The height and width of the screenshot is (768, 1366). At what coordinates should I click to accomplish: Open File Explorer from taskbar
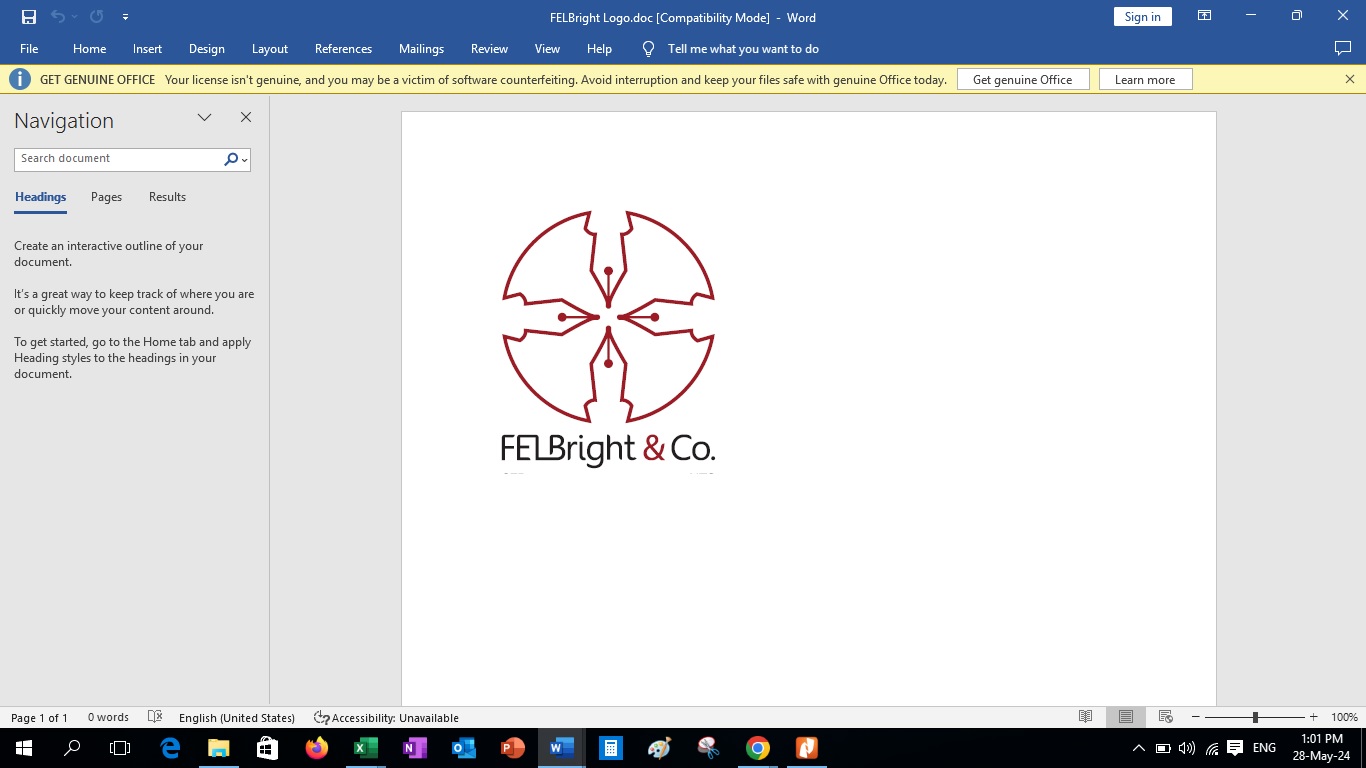[218, 748]
